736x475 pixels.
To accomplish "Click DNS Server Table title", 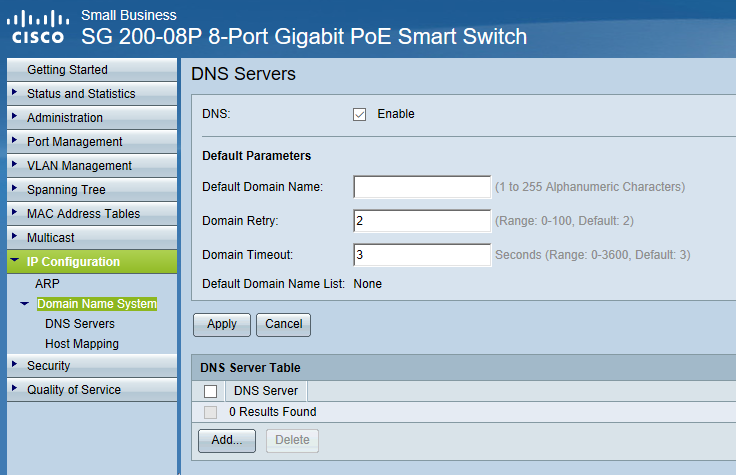I will point(250,368).
